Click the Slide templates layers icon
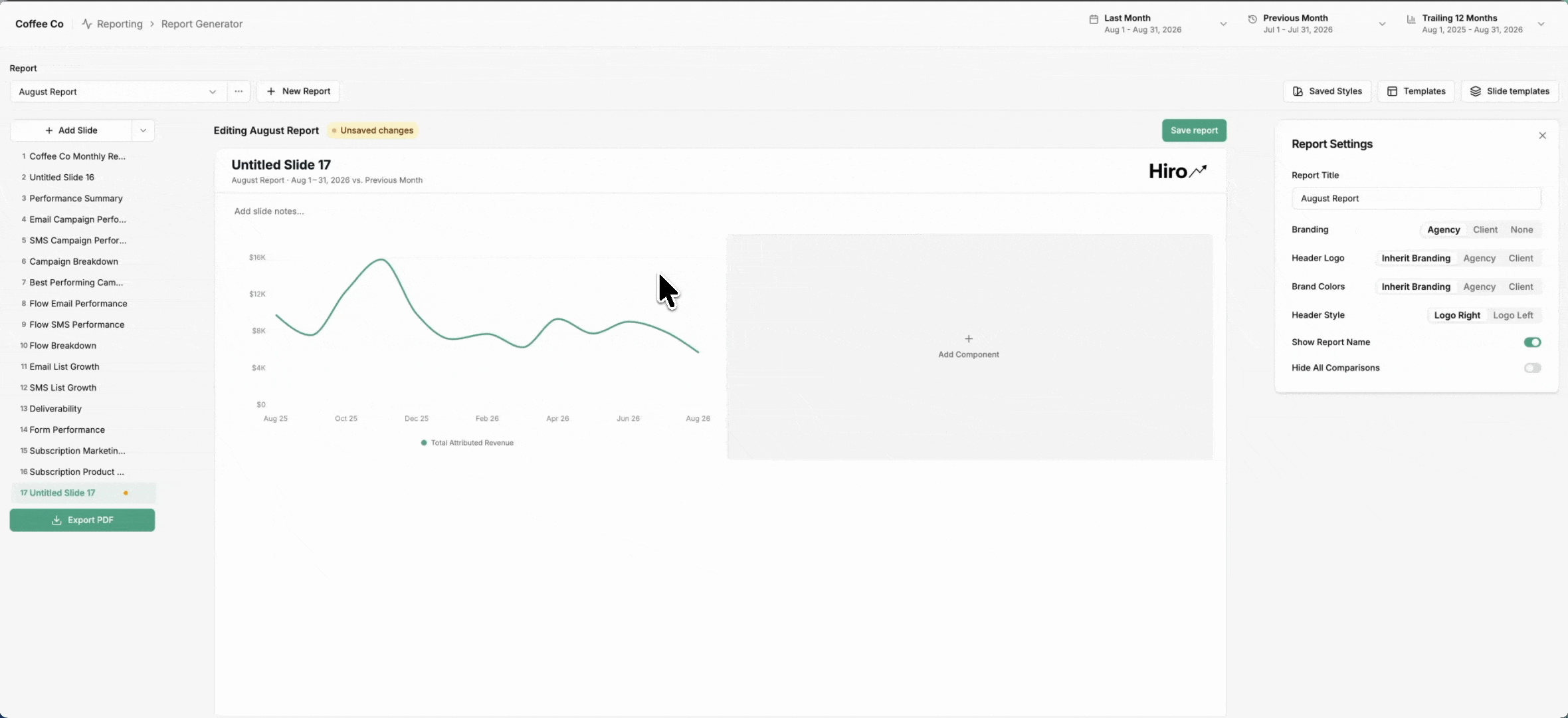 (x=1475, y=91)
